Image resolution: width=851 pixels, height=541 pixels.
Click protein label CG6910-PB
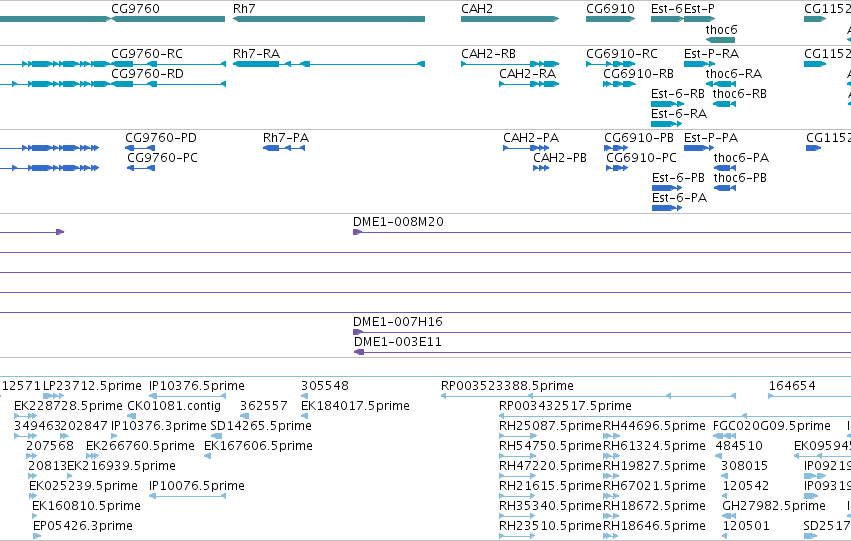pos(639,138)
